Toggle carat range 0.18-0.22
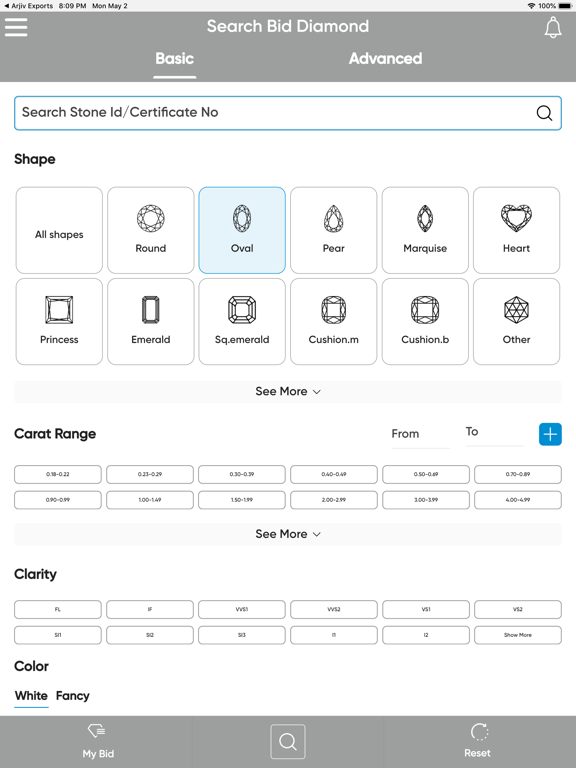 tap(58, 475)
